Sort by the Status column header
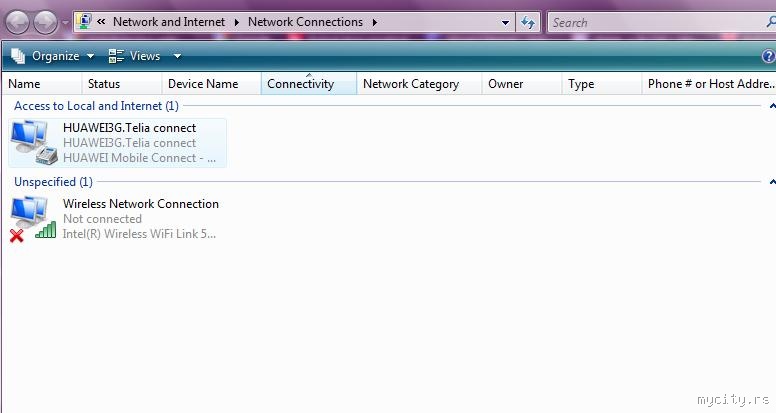This screenshot has height=413, width=776. [x=122, y=84]
